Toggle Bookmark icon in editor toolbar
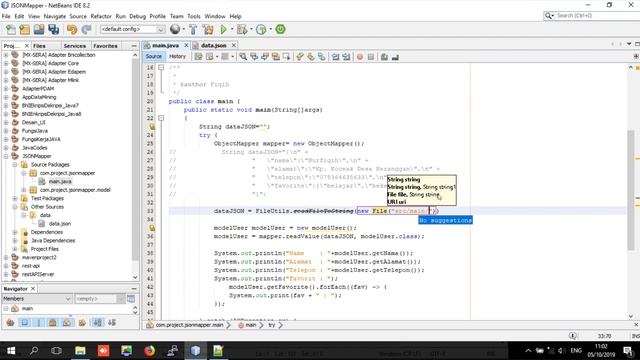The image size is (640, 360). pyautogui.click(x=322, y=57)
